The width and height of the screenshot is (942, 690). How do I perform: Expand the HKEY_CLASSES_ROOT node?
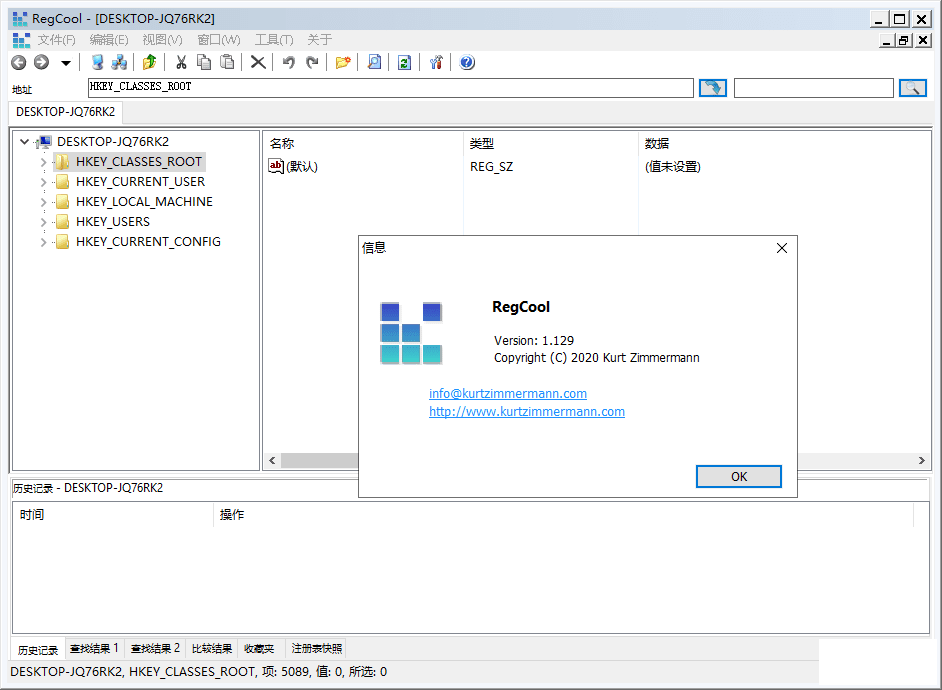43,162
